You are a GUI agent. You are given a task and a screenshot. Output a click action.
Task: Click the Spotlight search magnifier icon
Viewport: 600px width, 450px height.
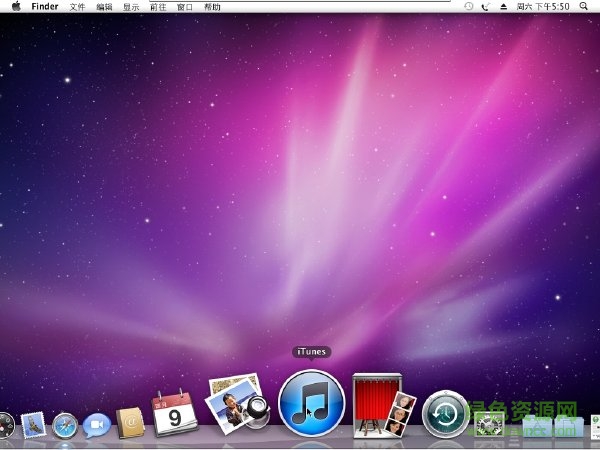[x=590, y=6]
